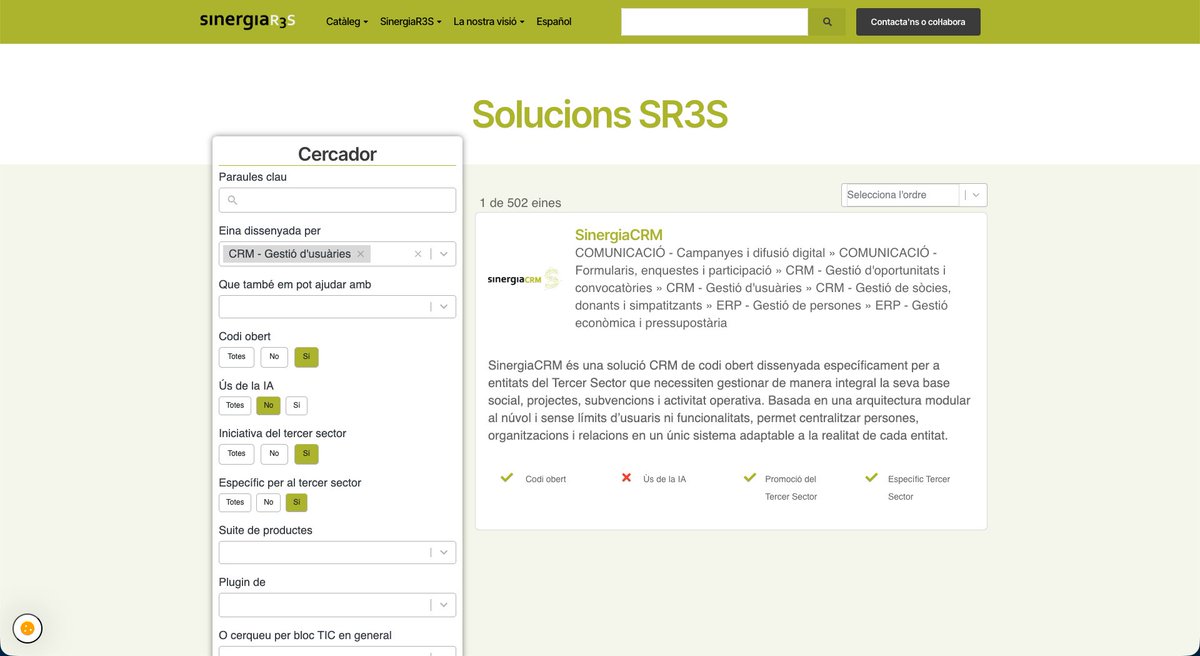Open the 'La nostra visió' menu
1200x656 pixels.
489,22
